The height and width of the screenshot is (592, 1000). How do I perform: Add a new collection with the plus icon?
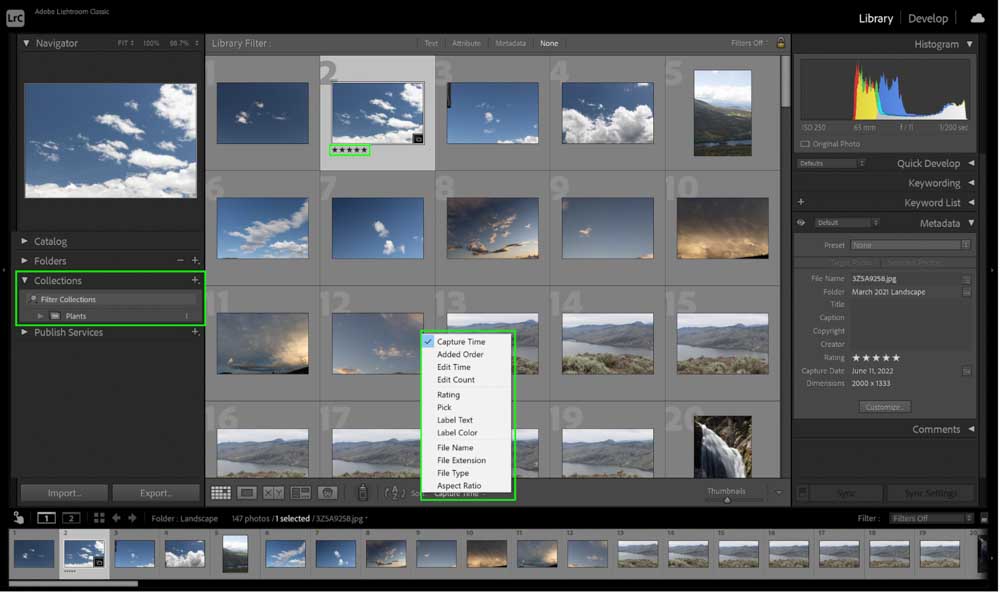tap(195, 280)
